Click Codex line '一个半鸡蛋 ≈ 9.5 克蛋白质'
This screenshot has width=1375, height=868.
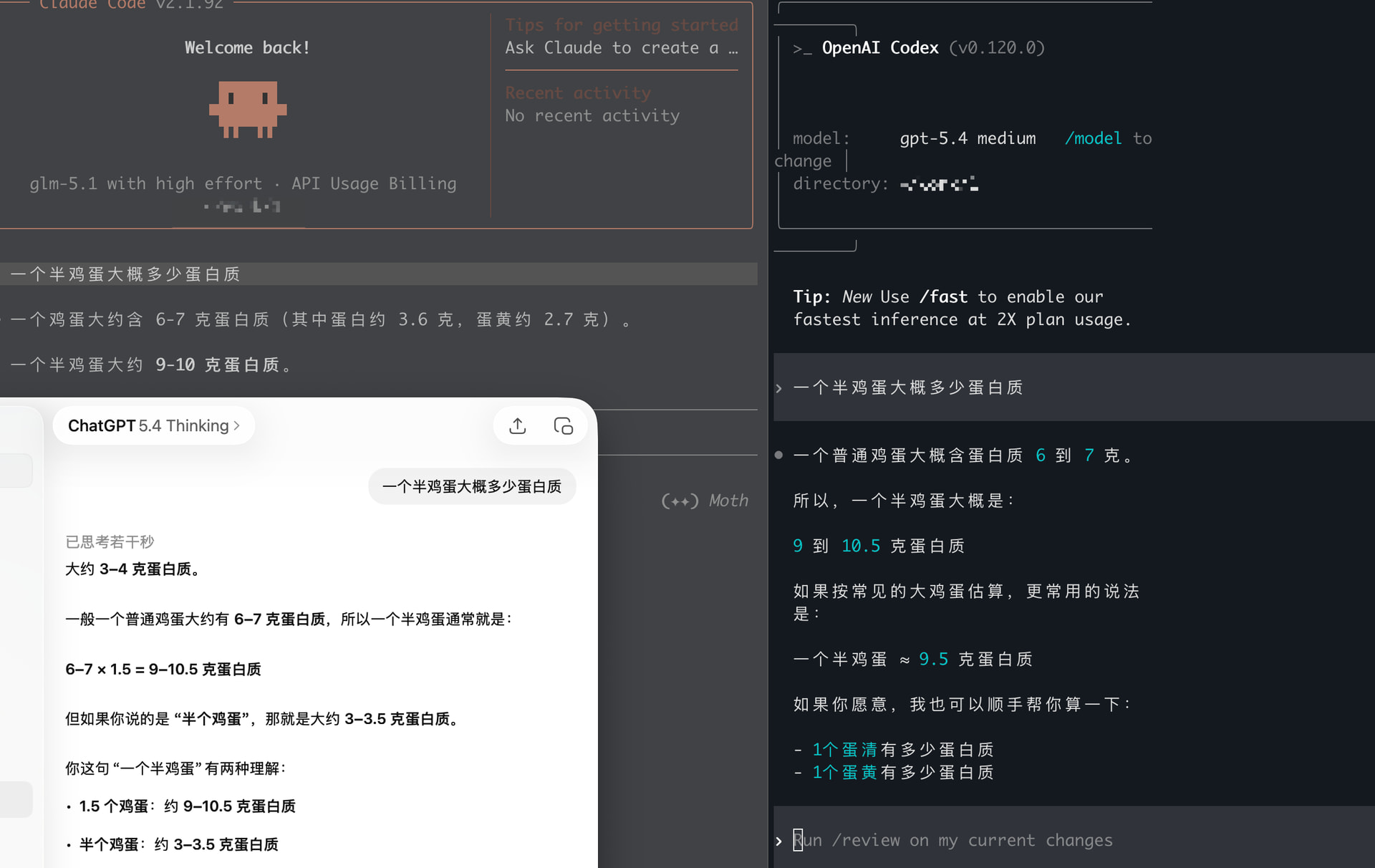pyautogui.click(x=912, y=660)
